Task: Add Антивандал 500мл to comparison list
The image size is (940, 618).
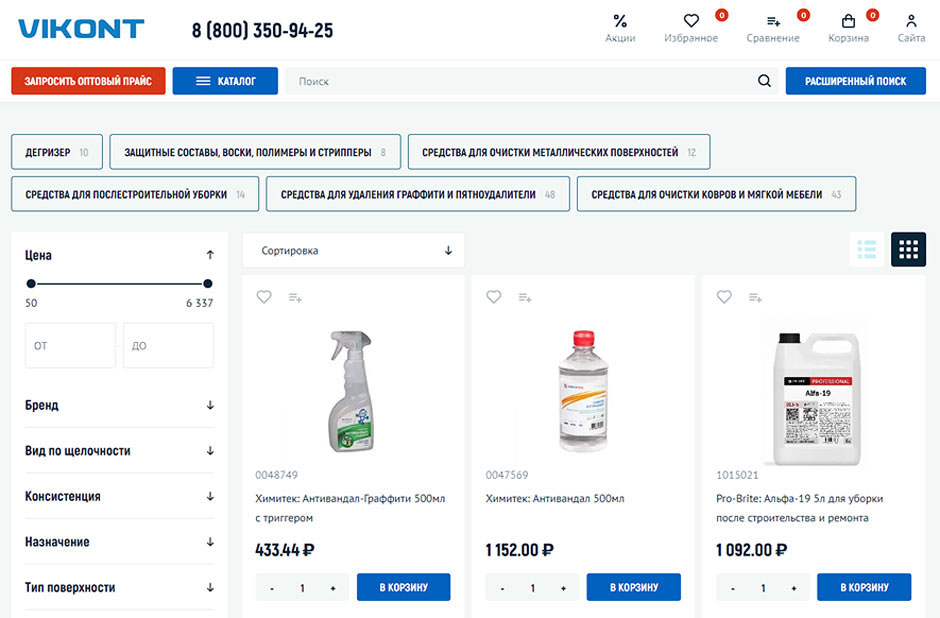Action: pos(525,297)
